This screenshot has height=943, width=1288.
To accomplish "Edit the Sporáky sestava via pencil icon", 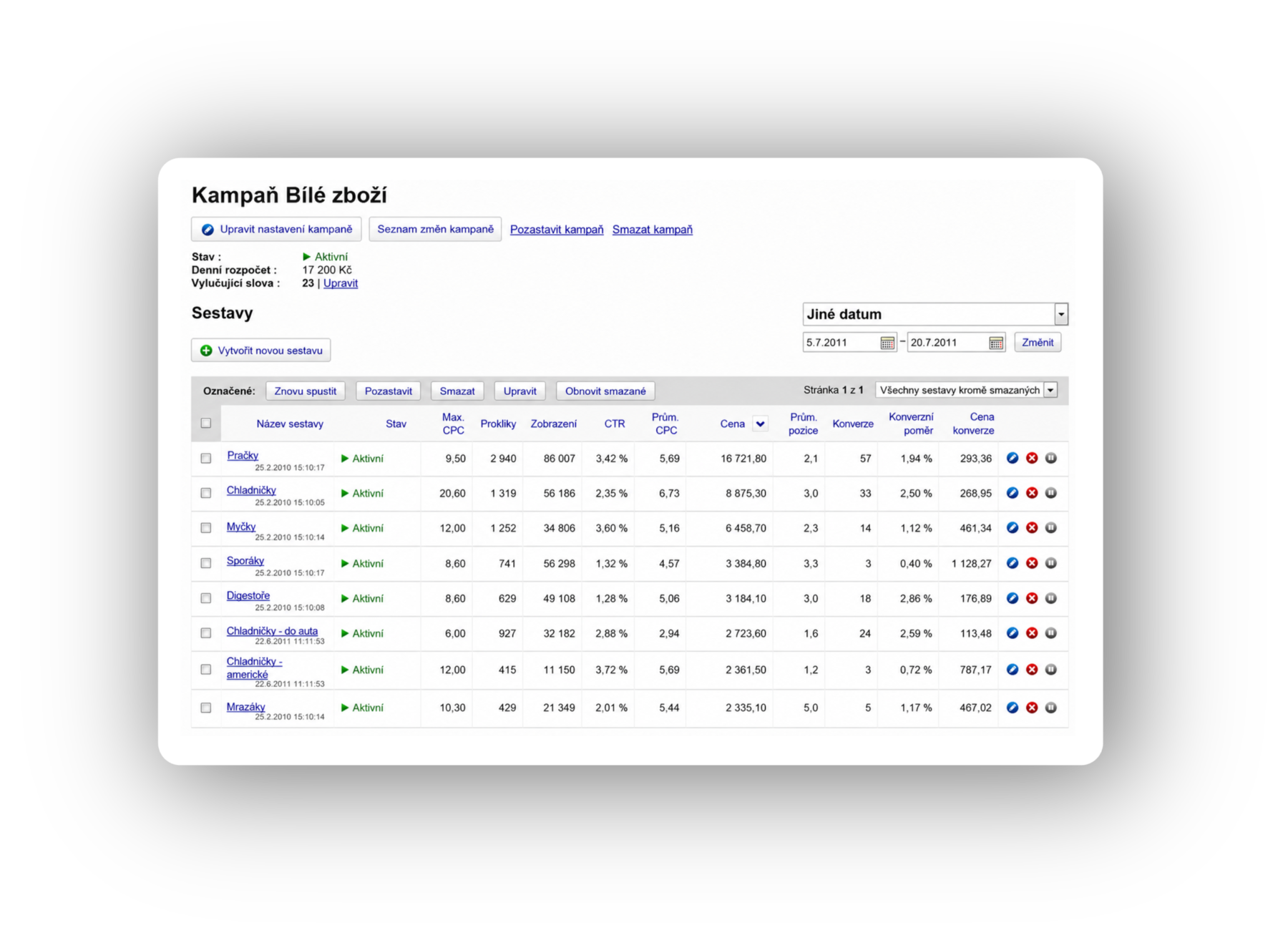I will [1012, 563].
